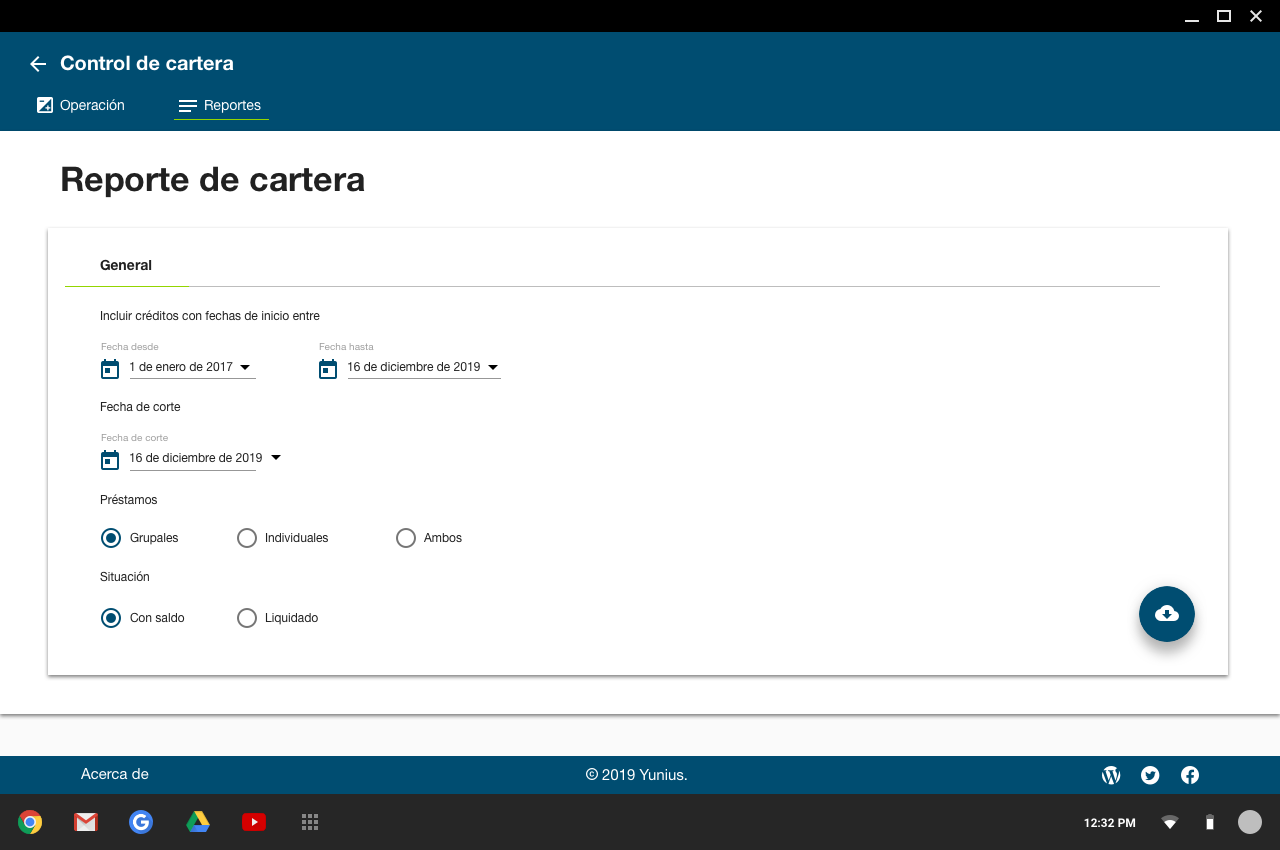The width and height of the screenshot is (1280, 850).
Task: Click the calendar icon for Fecha desde
Action: tap(110, 369)
